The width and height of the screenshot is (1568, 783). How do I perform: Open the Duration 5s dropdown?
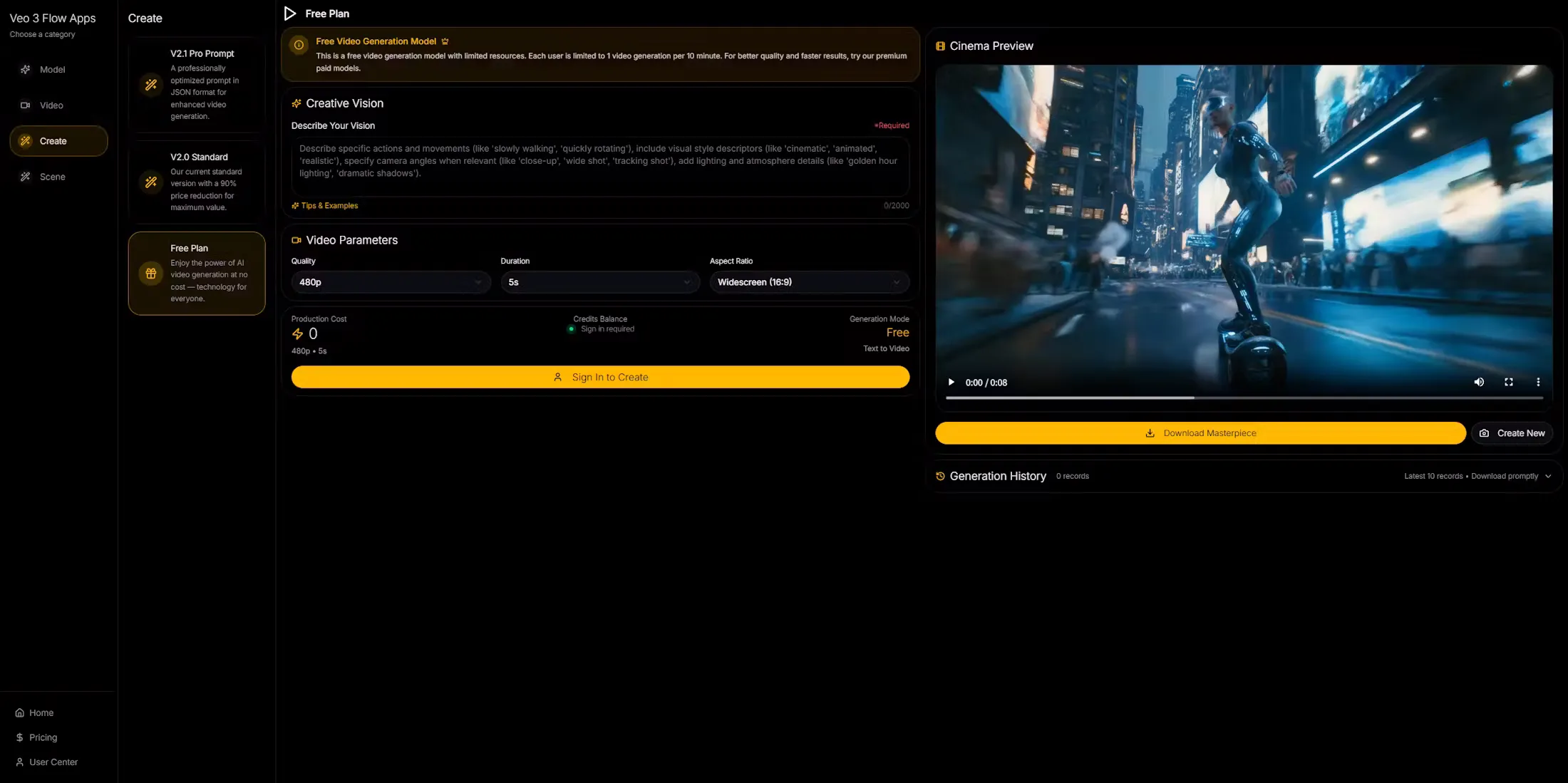pyautogui.click(x=599, y=282)
